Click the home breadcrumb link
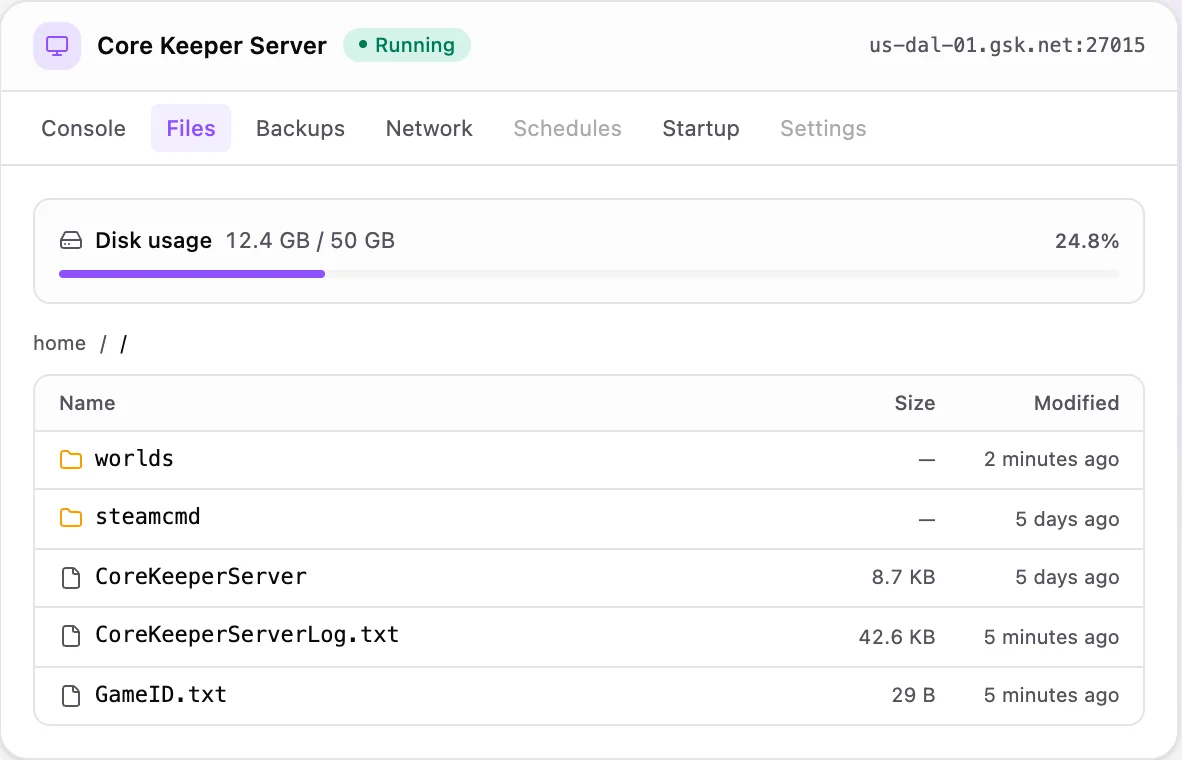 tap(60, 343)
